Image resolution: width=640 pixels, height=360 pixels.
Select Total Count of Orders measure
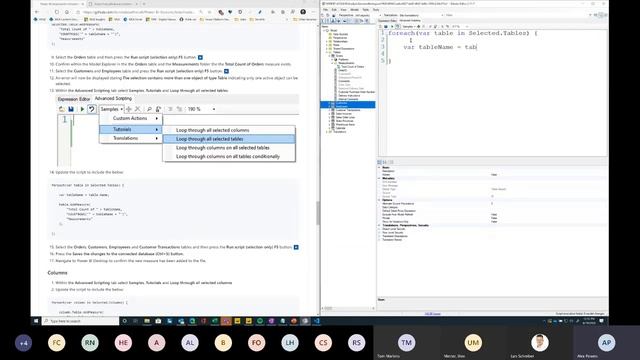pos(352,67)
